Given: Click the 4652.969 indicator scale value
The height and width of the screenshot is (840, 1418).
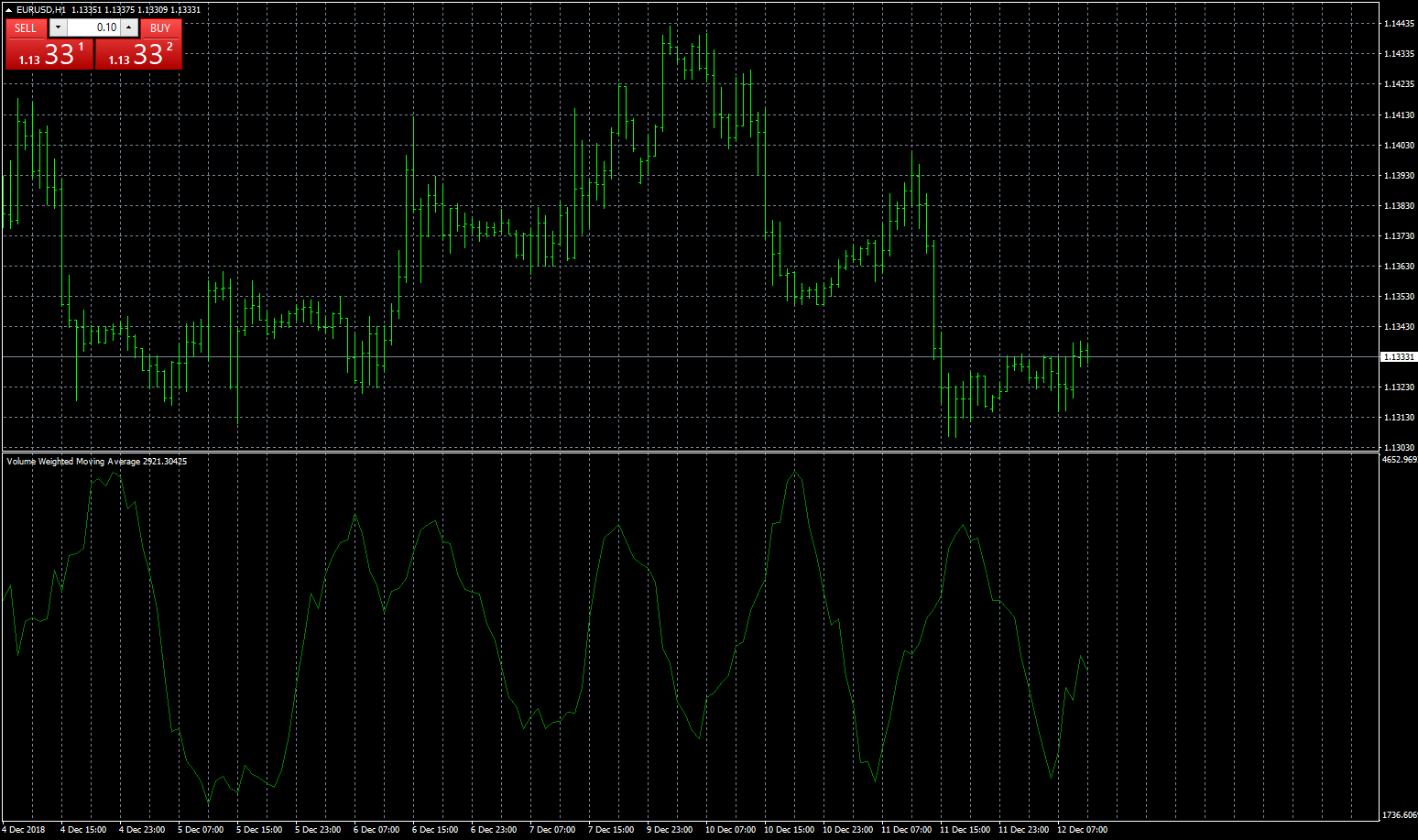Looking at the screenshot, I should 1399,460.
